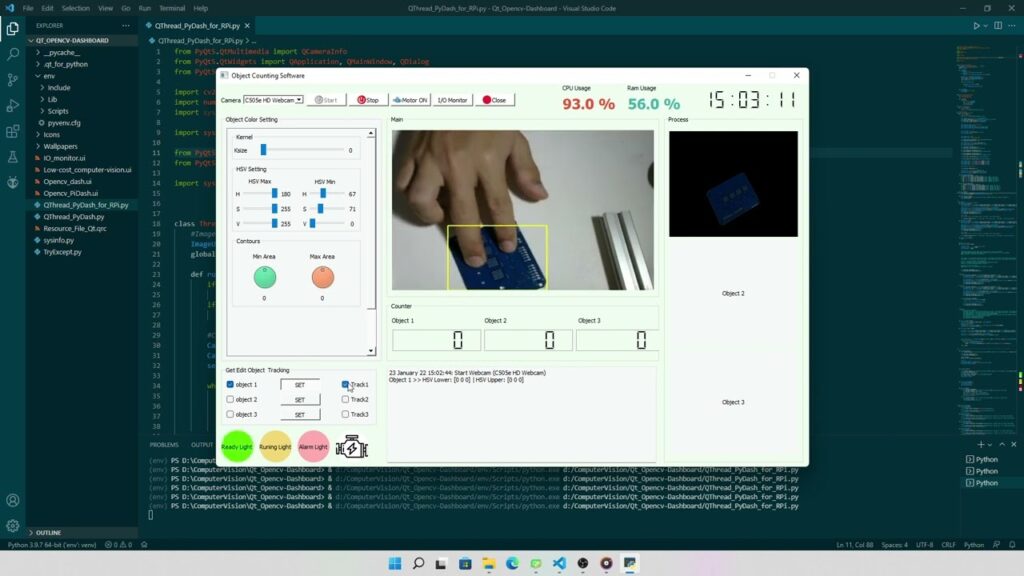Screen dimensions: 1024x576
Task: Expand the OUTLINE section
Action: [x=48, y=532]
